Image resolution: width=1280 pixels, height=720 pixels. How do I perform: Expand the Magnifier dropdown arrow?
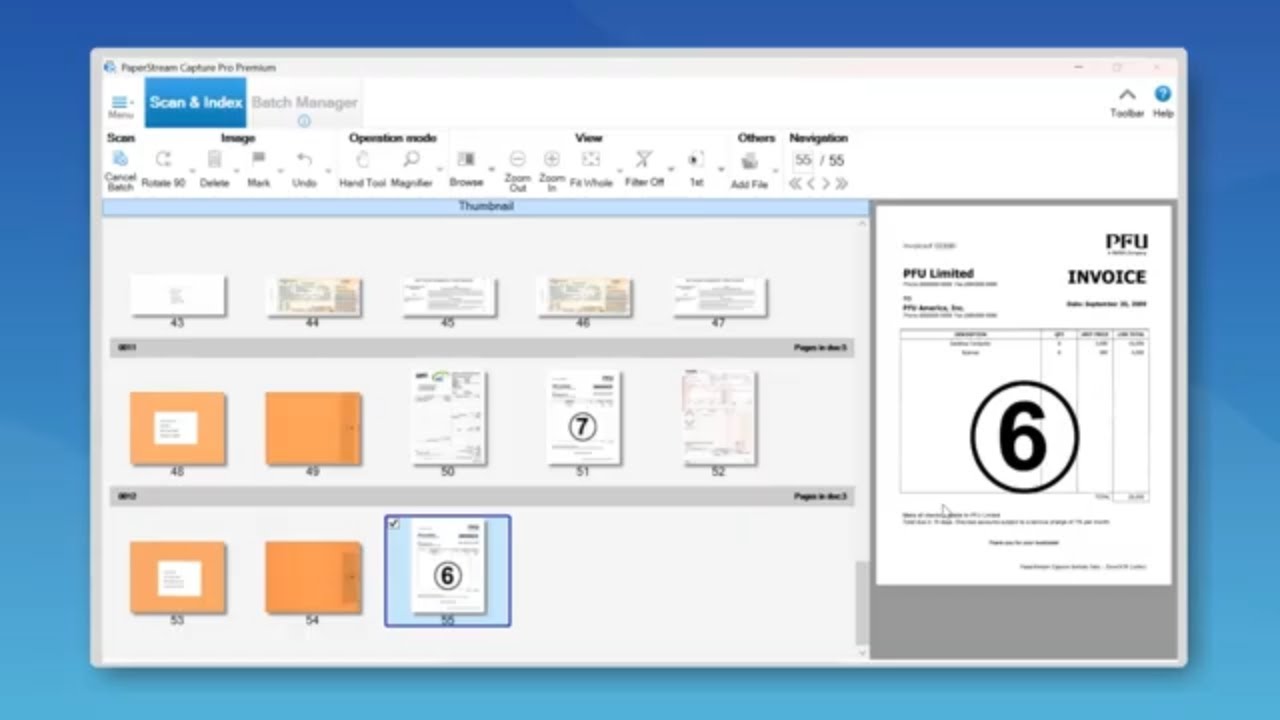click(x=438, y=169)
